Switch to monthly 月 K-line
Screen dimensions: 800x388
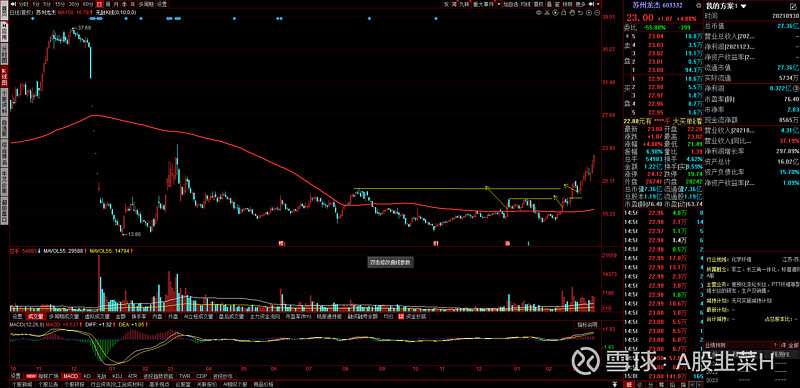[x=116, y=4]
